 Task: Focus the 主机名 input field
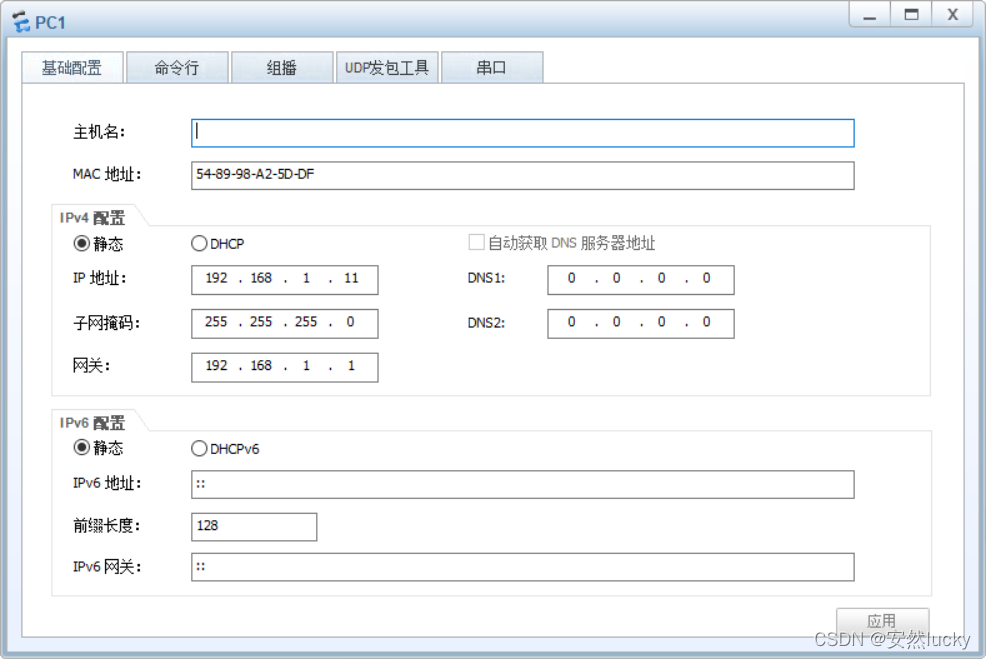coord(523,133)
